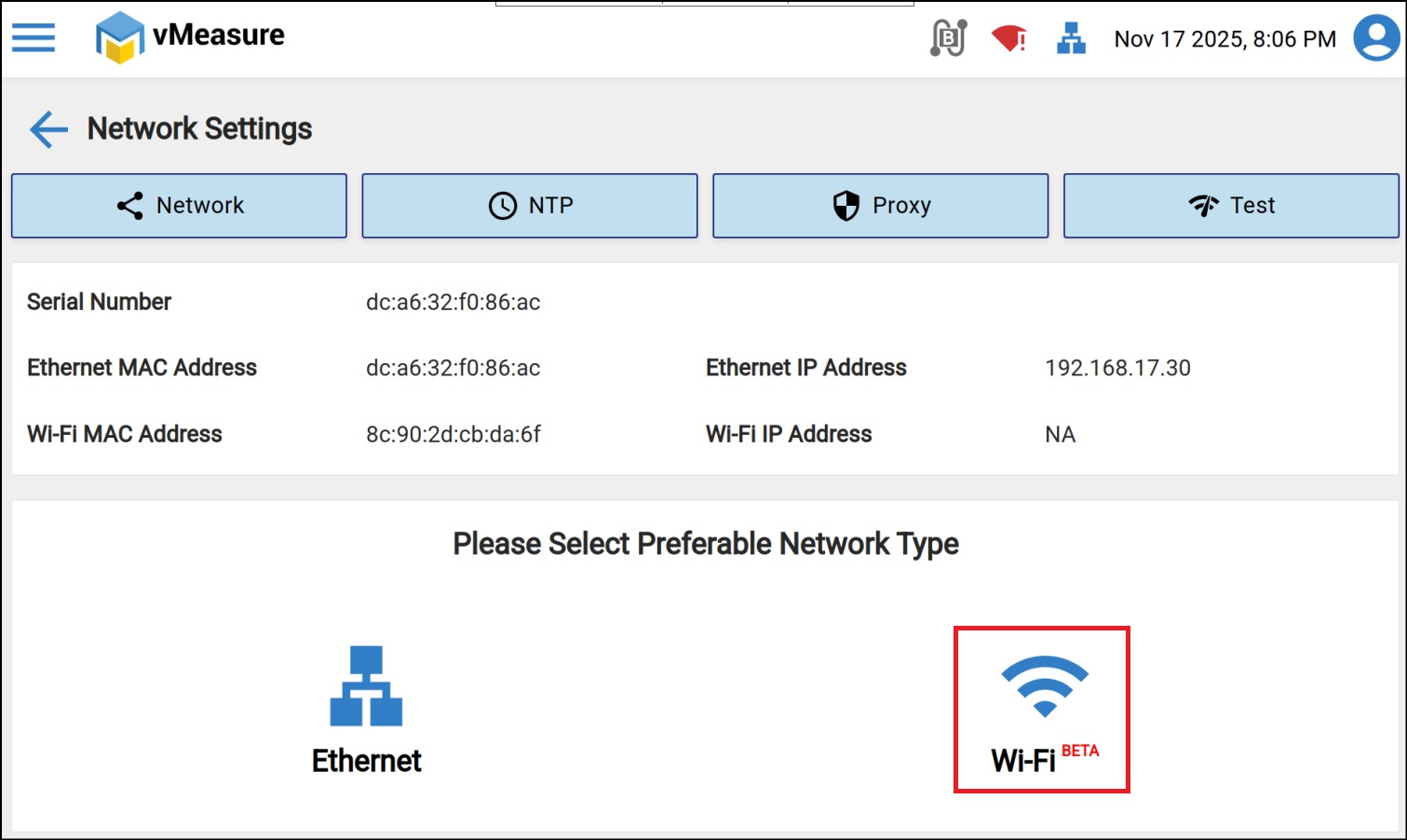1407x840 pixels.
Task: Open the user profile avatar
Action: click(x=1375, y=38)
